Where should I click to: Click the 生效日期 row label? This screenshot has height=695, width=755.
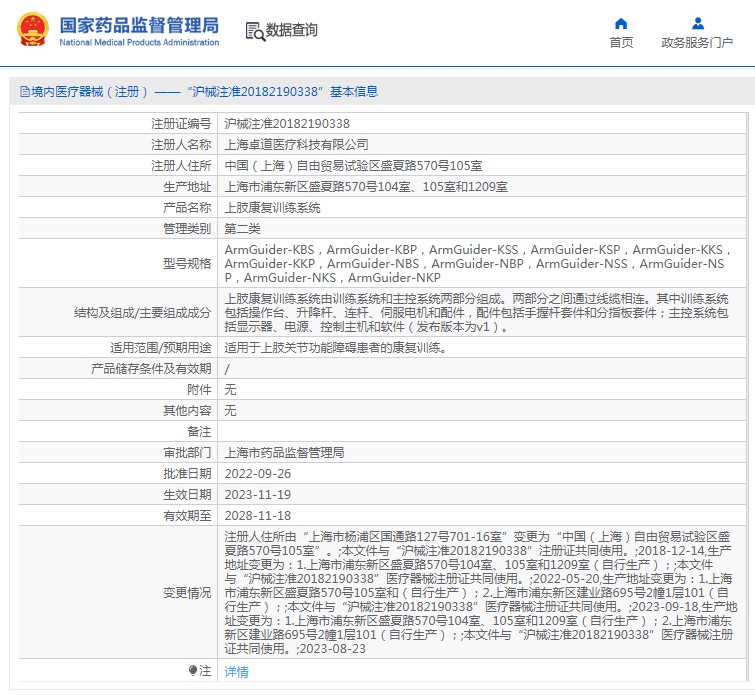187,495
